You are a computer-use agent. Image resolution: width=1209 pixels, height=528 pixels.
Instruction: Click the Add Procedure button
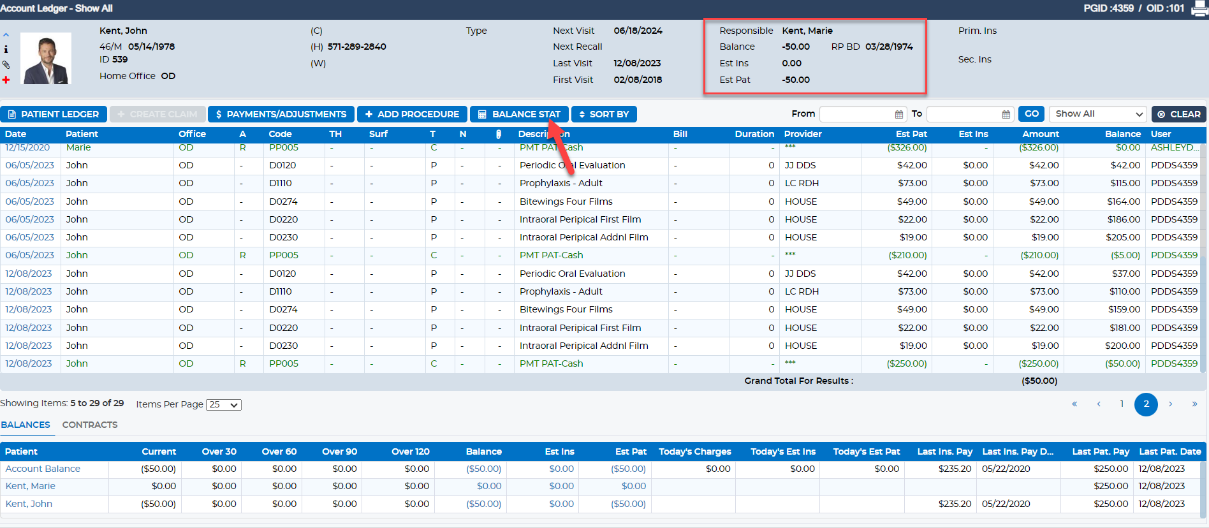click(x=412, y=114)
